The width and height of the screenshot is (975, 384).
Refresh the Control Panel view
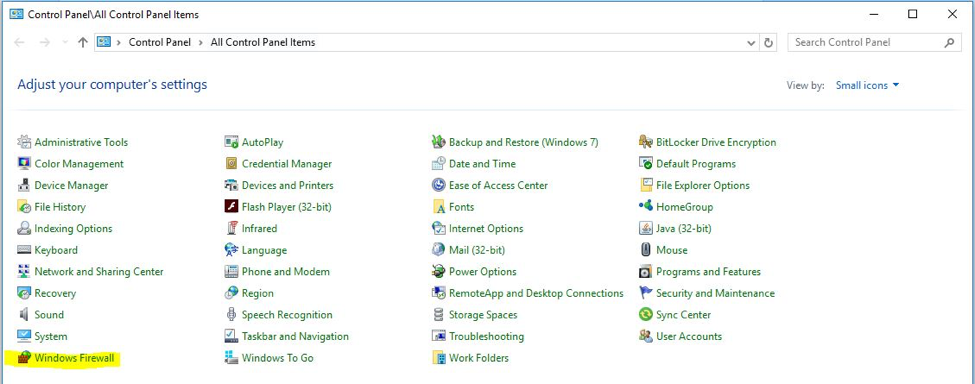coord(769,43)
